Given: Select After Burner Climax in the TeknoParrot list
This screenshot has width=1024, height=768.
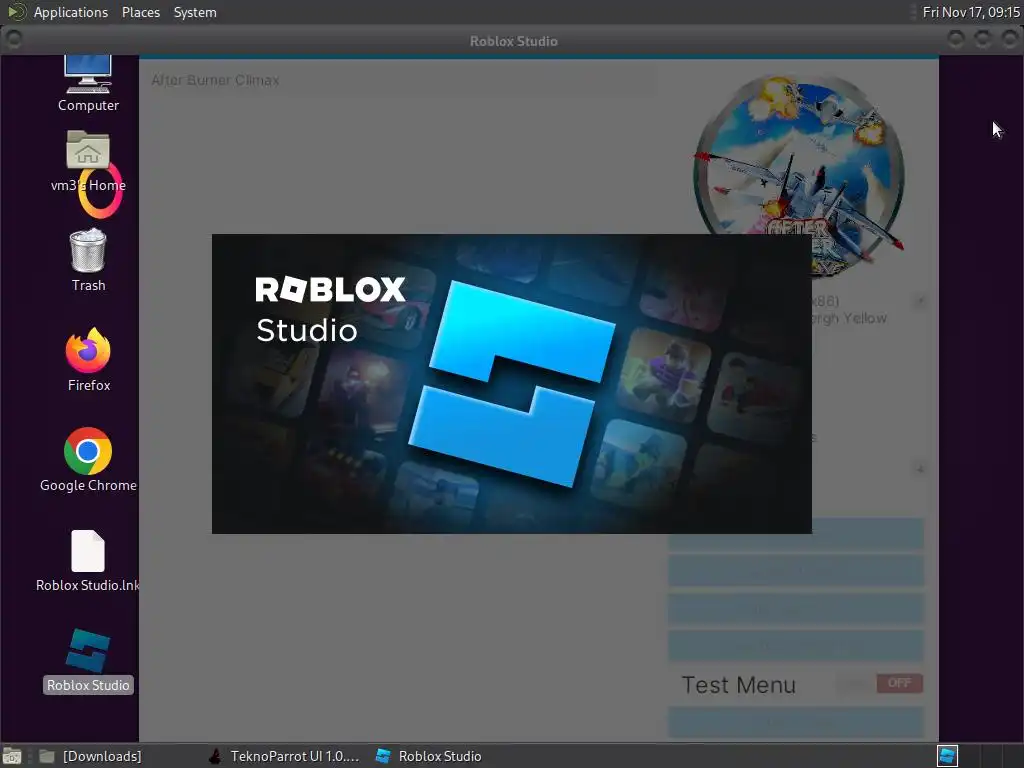Looking at the screenshot, I should point(215,80).
